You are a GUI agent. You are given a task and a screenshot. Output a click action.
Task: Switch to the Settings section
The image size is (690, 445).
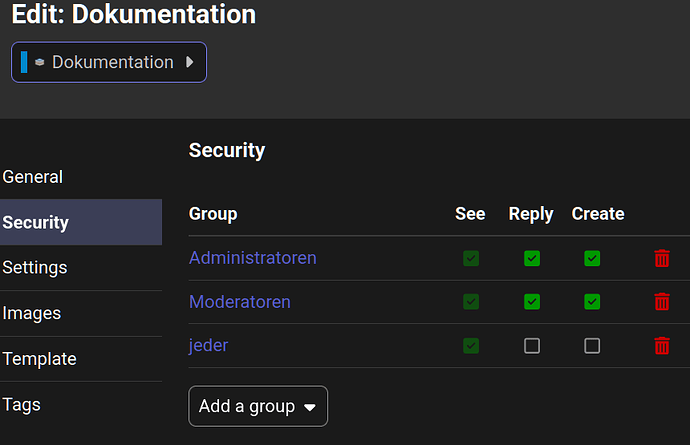pos(81,268)
